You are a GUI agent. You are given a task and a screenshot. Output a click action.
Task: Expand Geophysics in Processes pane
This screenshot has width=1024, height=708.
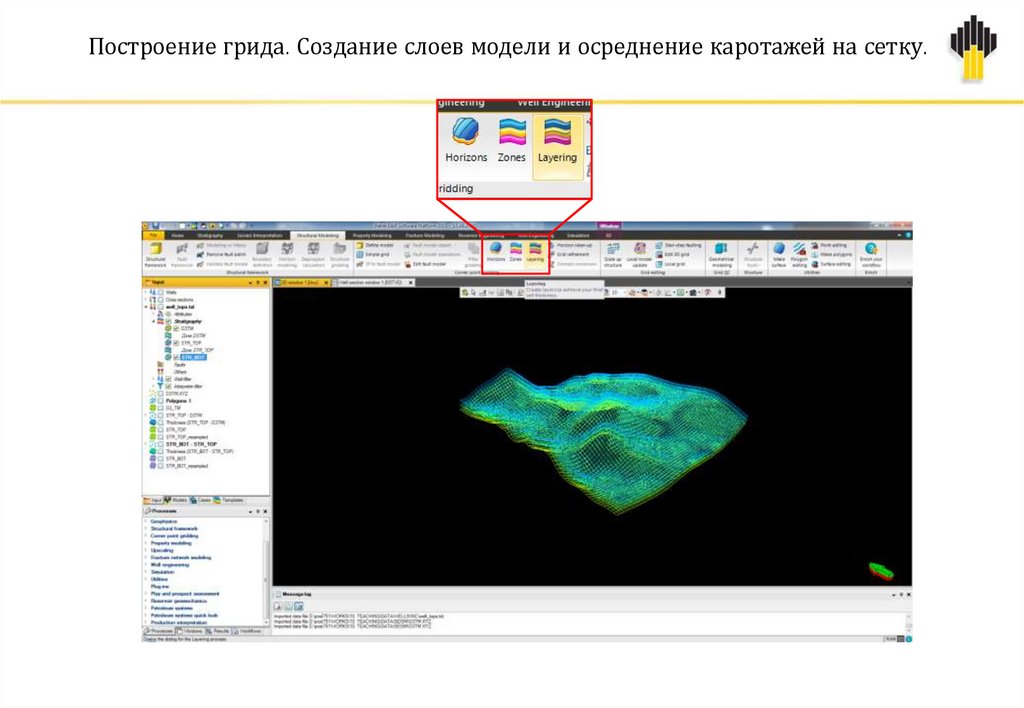[x=146, y=522]
